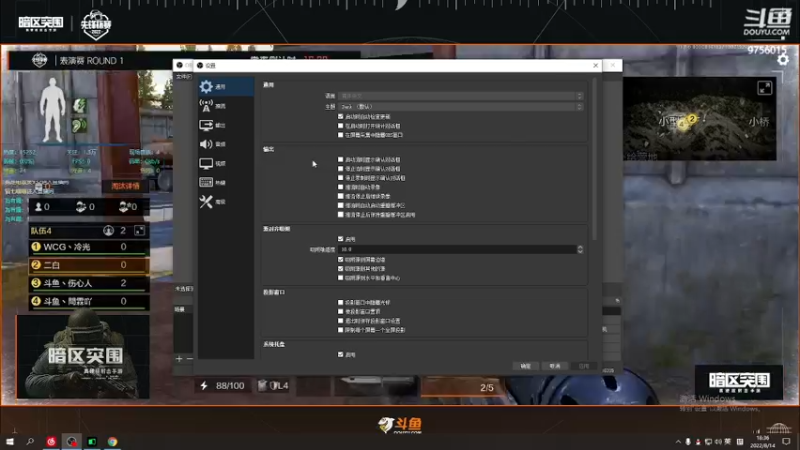Click the snap sensitivity field showing 10.0

point(457,249)
